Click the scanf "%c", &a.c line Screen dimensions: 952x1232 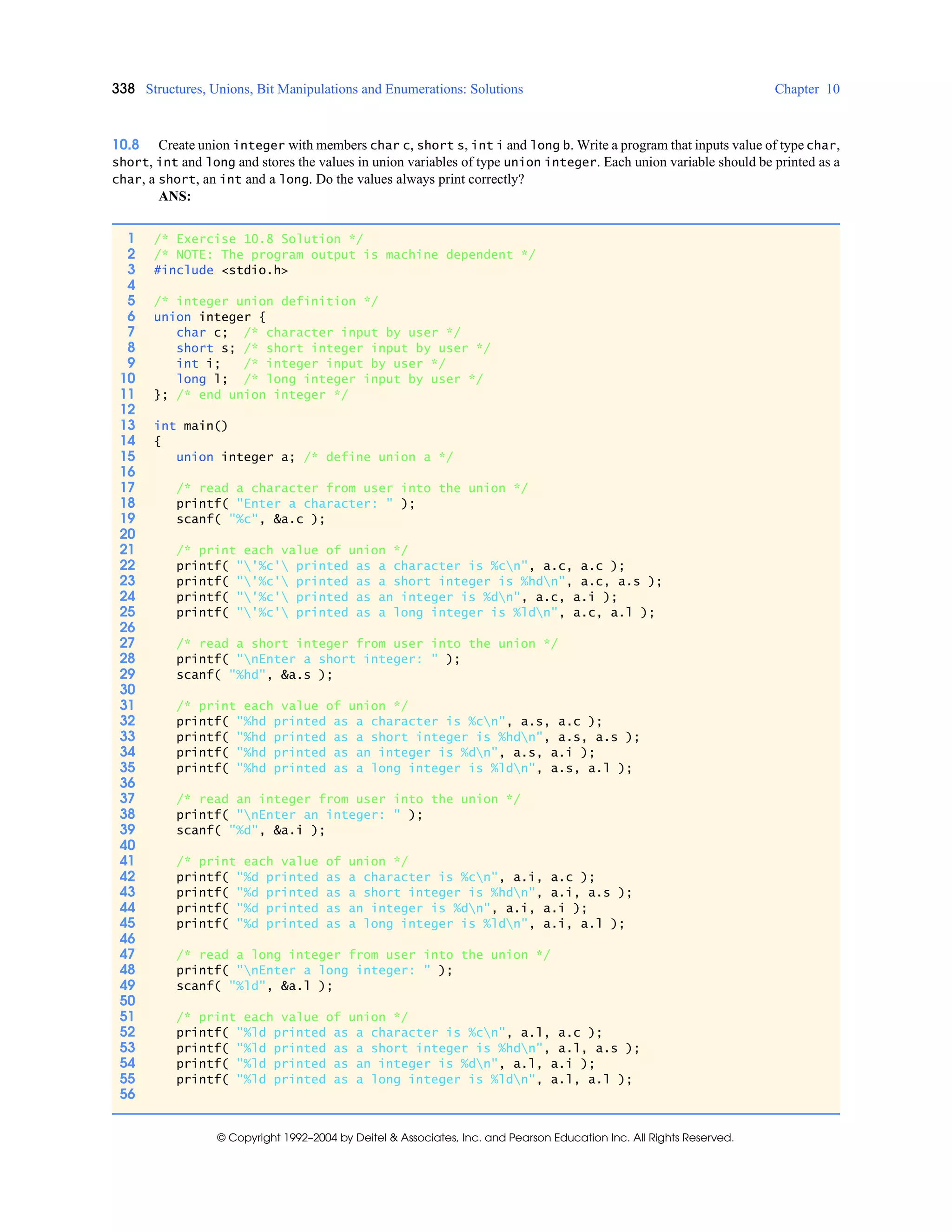coord(251,519)
